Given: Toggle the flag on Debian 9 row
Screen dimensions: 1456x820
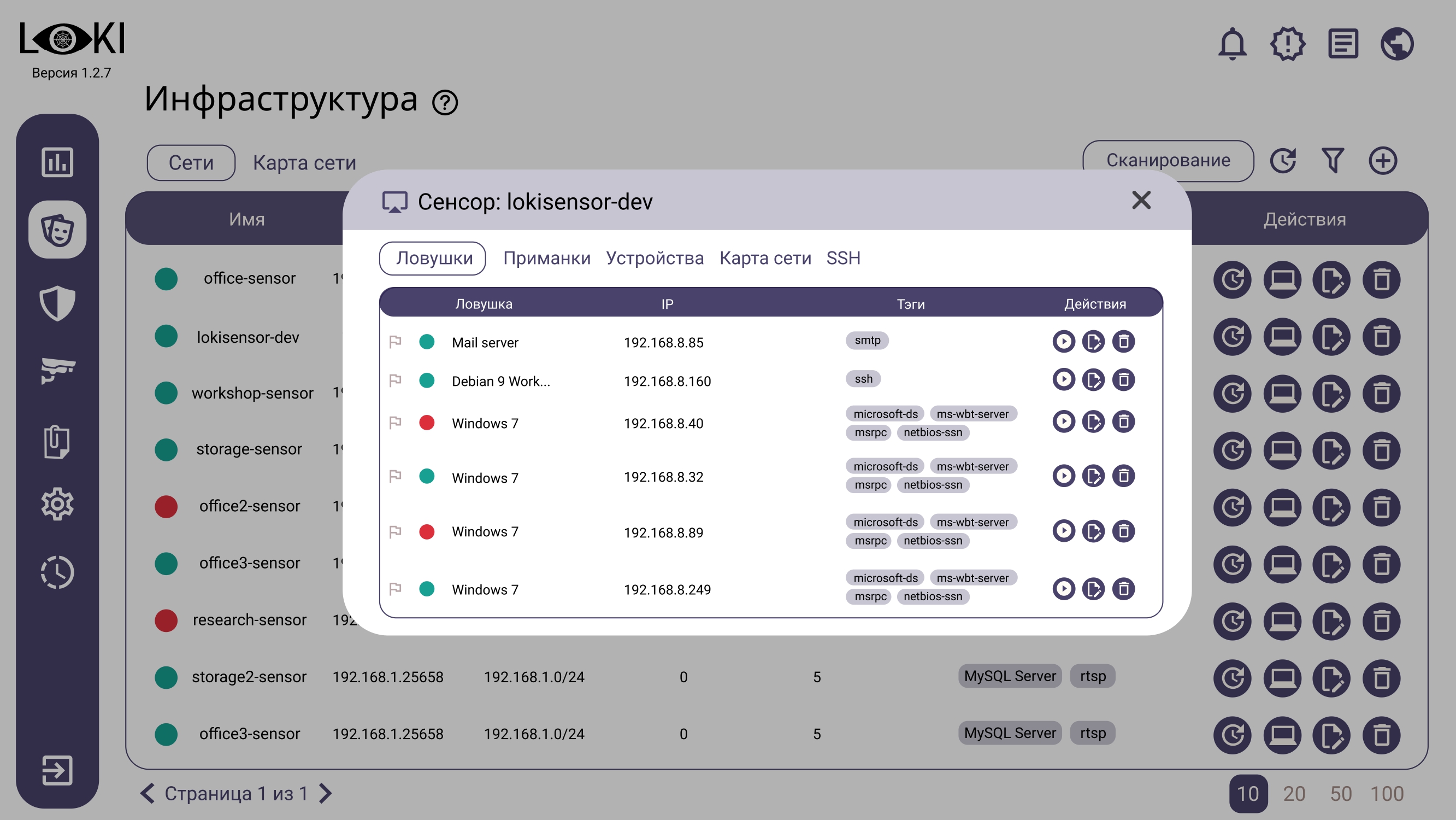Looking at the screenshot, I should [x=395, y=380].
